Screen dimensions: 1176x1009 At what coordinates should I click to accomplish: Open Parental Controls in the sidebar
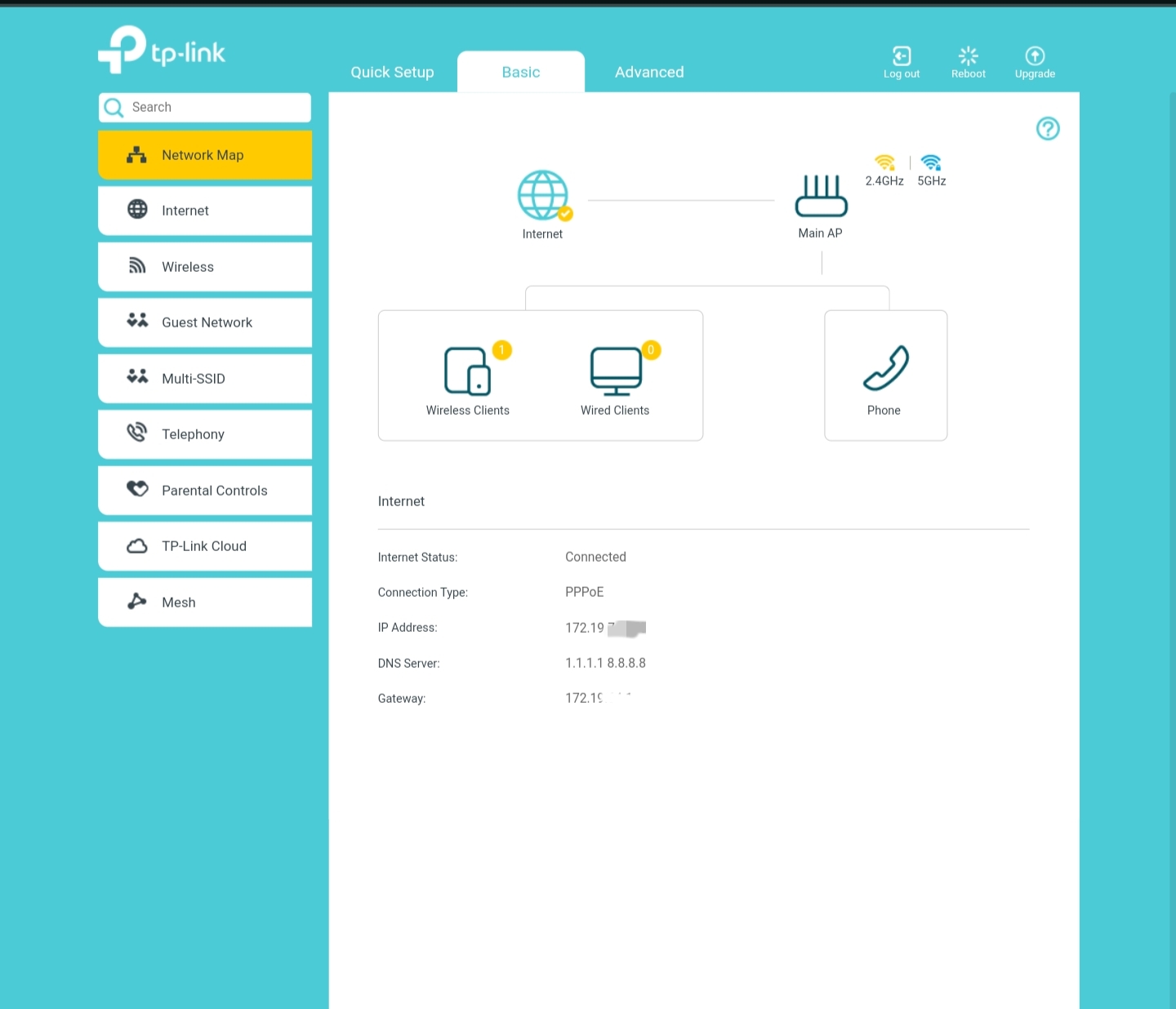click(x=205, y=491)
